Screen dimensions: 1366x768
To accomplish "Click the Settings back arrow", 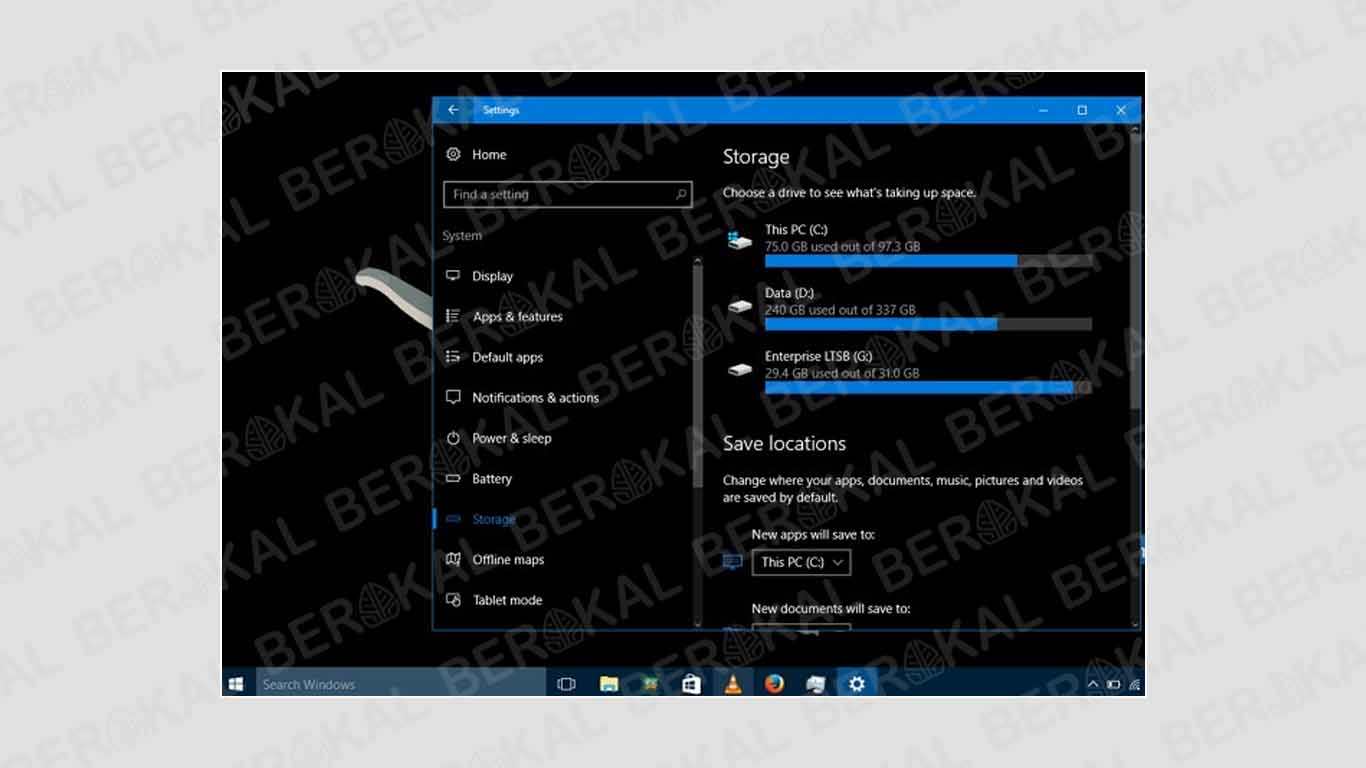I will pyautogui.click(x=453, y=110).
